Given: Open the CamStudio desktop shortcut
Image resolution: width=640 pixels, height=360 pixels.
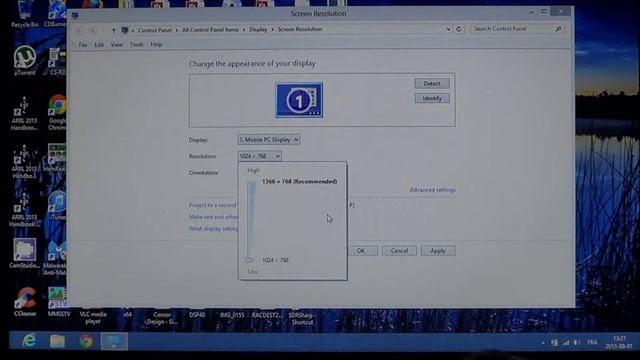Looking at the screenshot, I should tap(24, 253).
